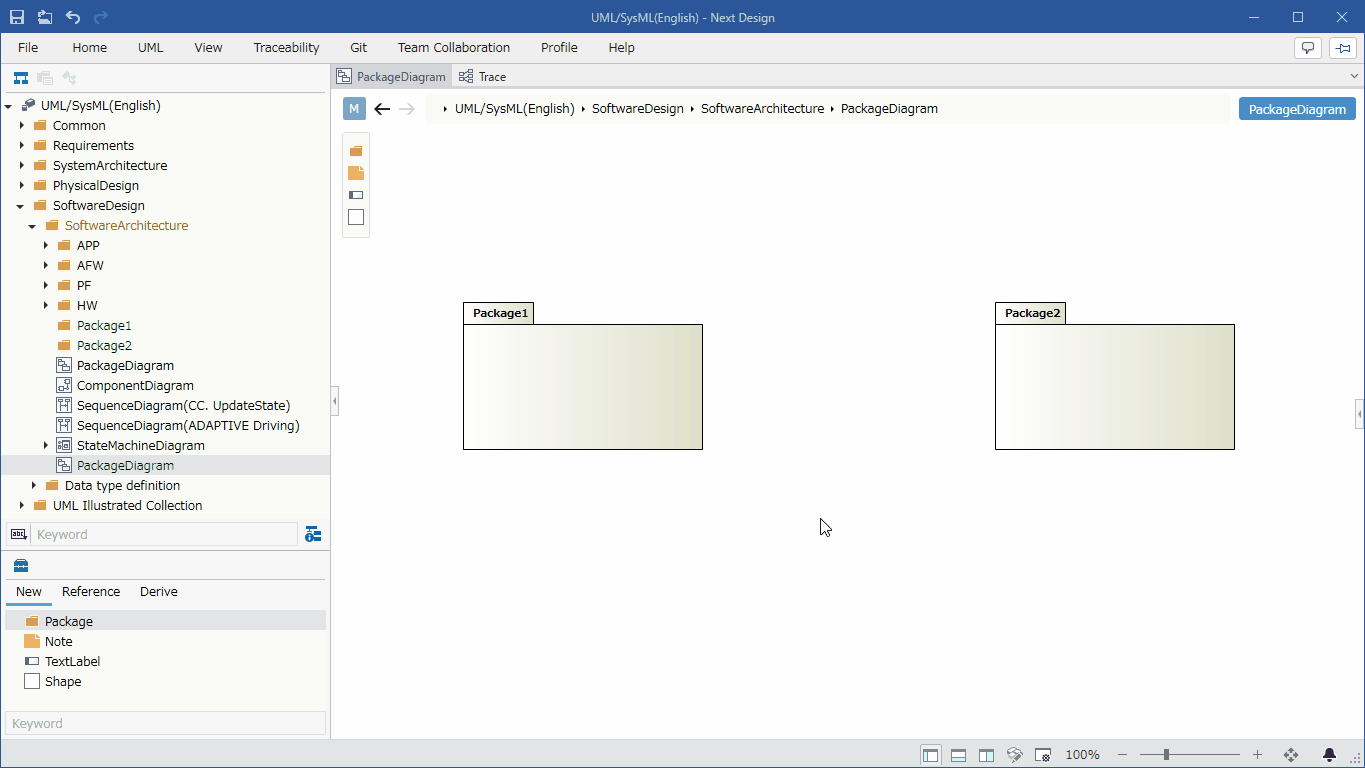1365x768 pixels.
Task: Click the M model button in editor
Action: tap(354, 109)
